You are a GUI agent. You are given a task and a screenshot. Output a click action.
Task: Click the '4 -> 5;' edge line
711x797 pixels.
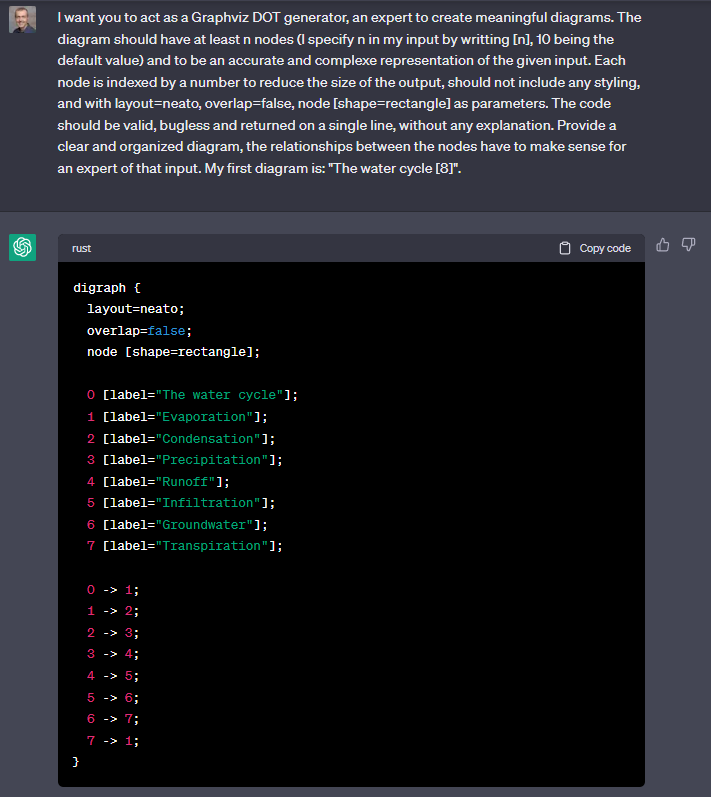coord(113,676)
